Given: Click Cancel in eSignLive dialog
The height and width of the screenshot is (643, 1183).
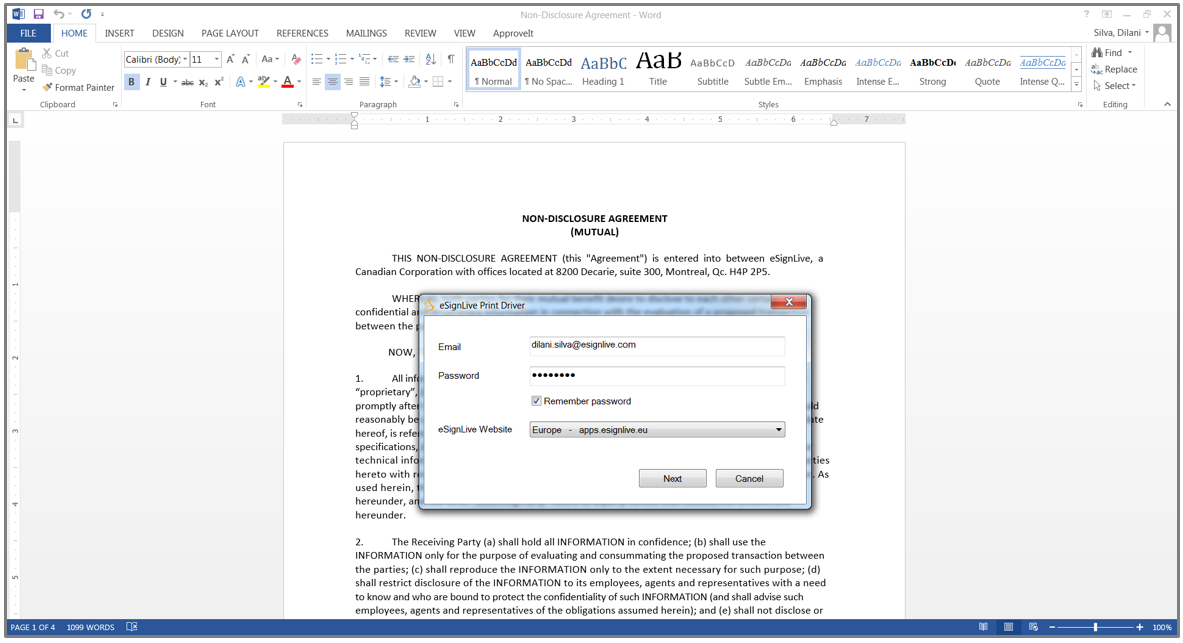Looking at the screenshot, I should click(749, 478).
